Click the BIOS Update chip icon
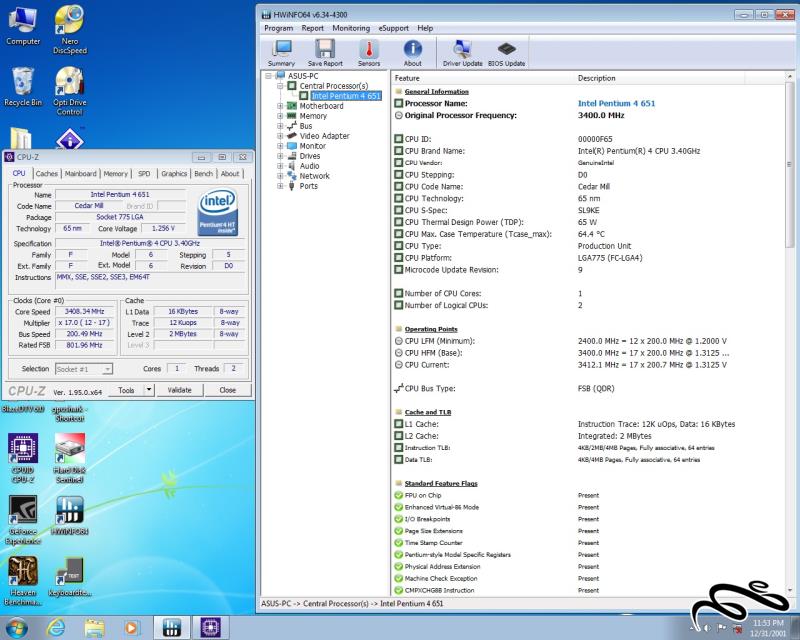This screenshot has height=640, width=800. 506,53
